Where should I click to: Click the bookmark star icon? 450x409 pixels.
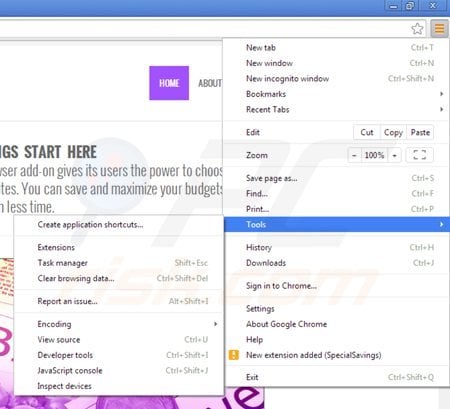[417, 29]
